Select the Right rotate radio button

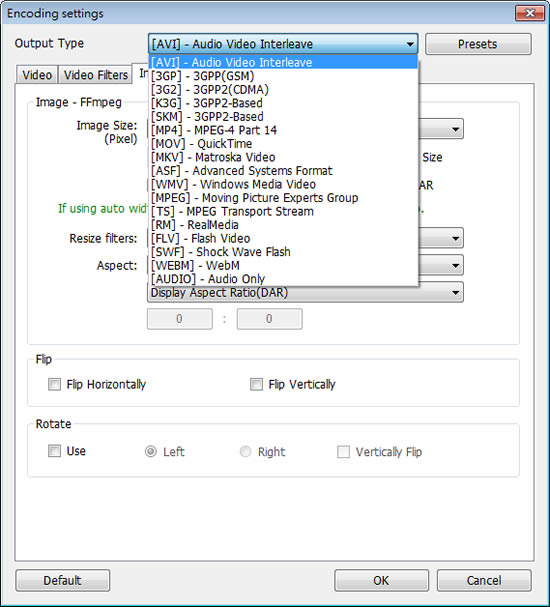click(x=245, y=451)
